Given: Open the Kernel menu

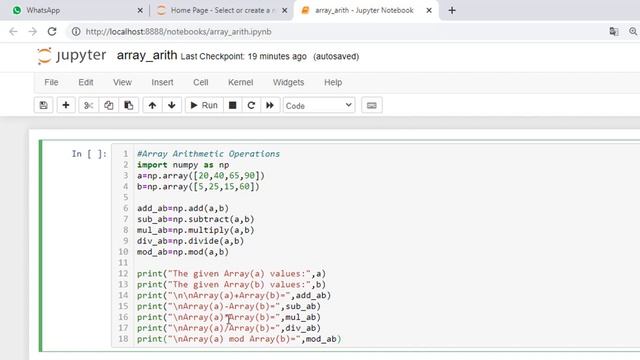Looking at the screenshot, I should coord(240,82).
